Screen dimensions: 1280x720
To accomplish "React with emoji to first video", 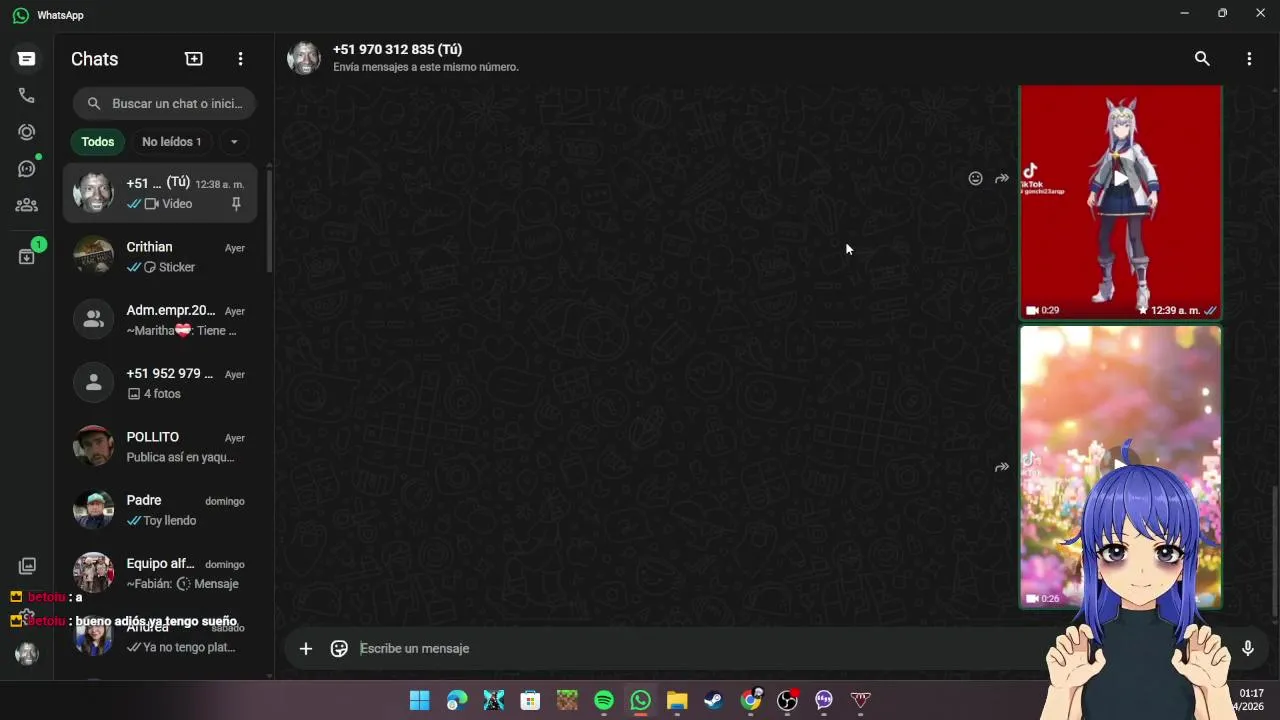I will click(975, 179).
